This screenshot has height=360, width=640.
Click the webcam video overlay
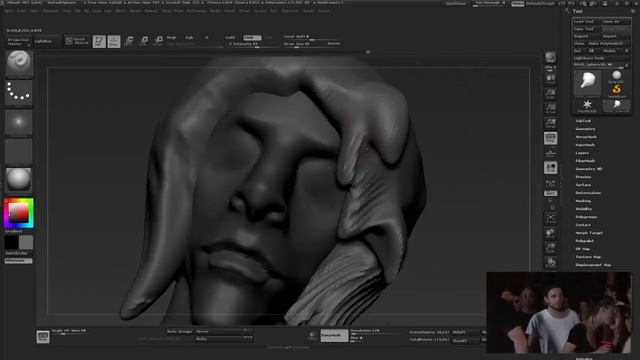pos(559,312)
